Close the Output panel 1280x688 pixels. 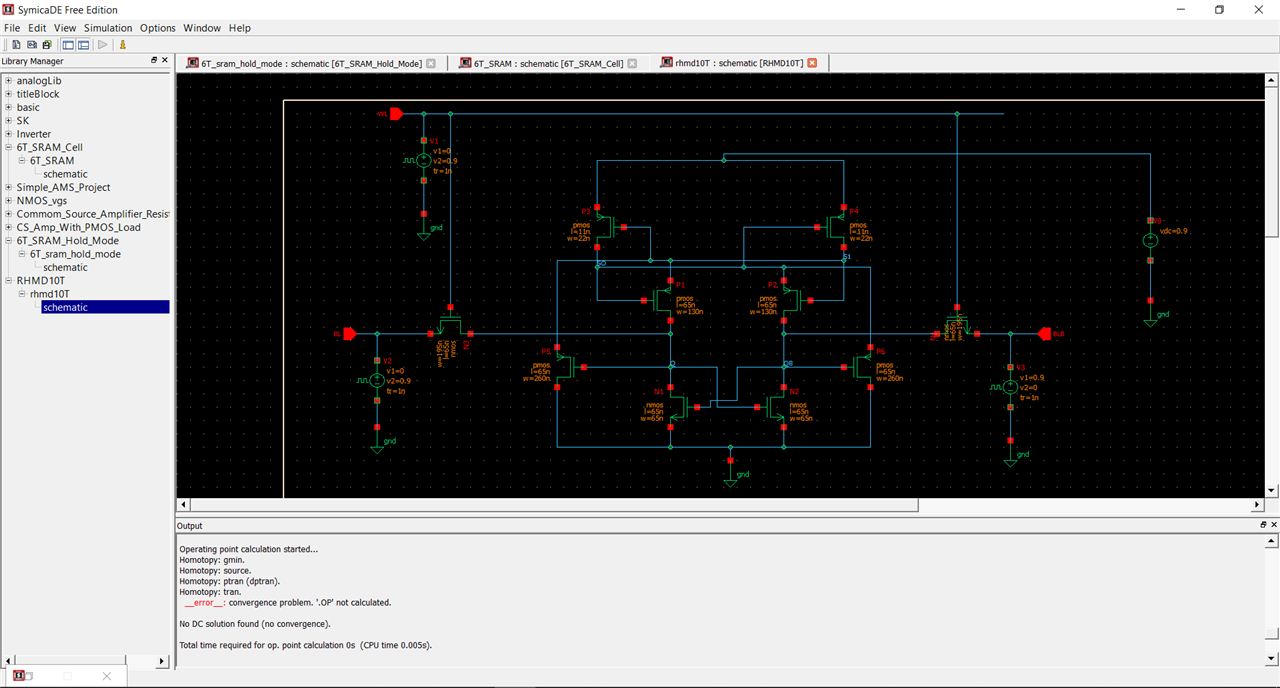[1273, 525]
